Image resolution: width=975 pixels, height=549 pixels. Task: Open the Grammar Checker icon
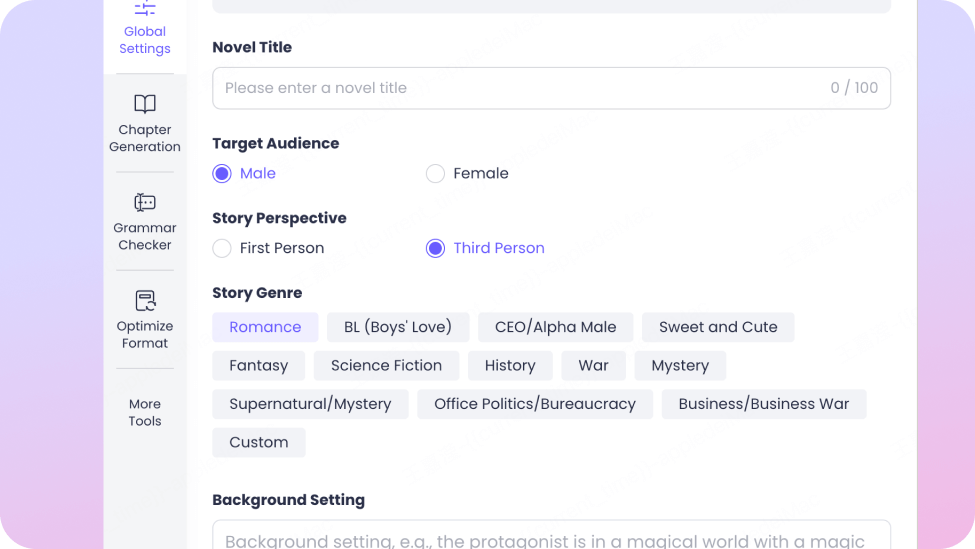click(145, 203)
